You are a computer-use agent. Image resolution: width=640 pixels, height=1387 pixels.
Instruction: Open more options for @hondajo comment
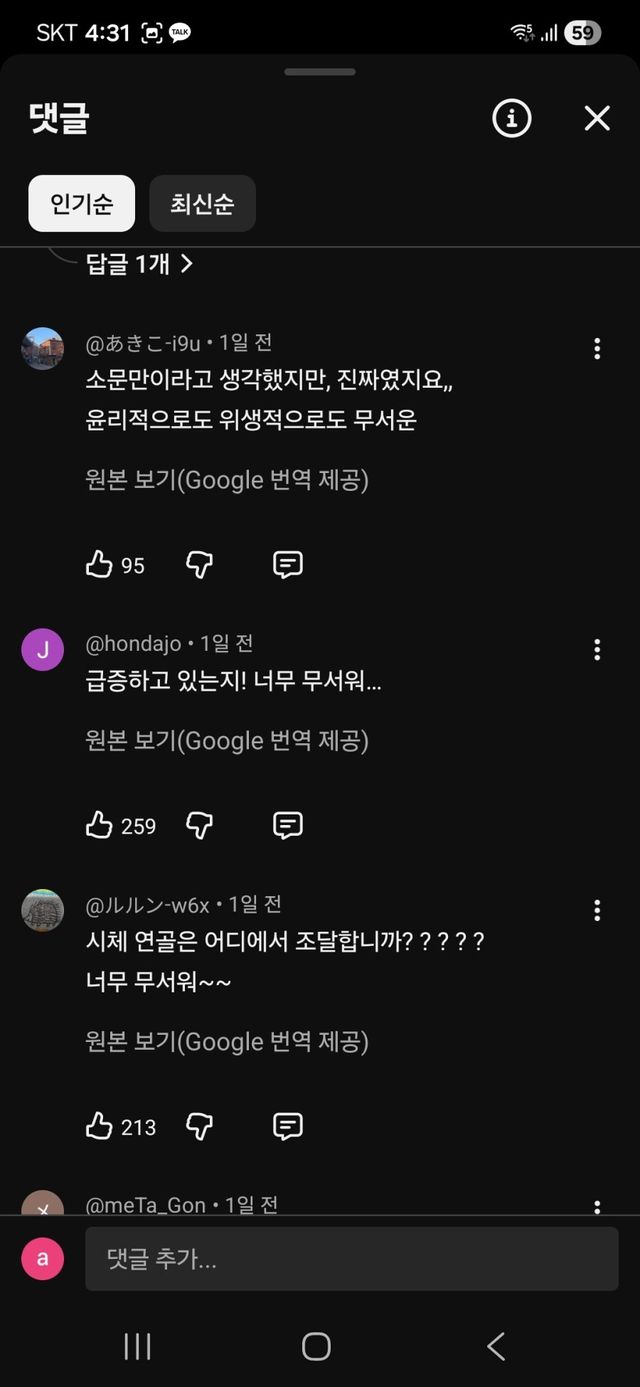[x=597, y=650]
